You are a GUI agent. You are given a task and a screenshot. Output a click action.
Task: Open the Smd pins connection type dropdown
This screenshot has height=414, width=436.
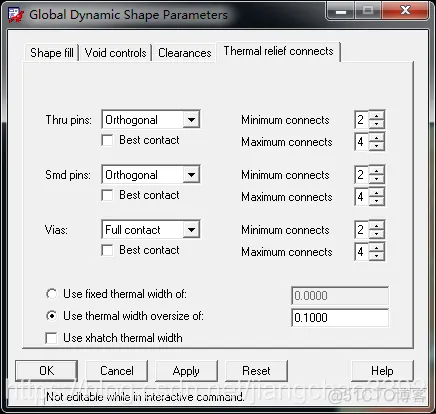(191, 175)
